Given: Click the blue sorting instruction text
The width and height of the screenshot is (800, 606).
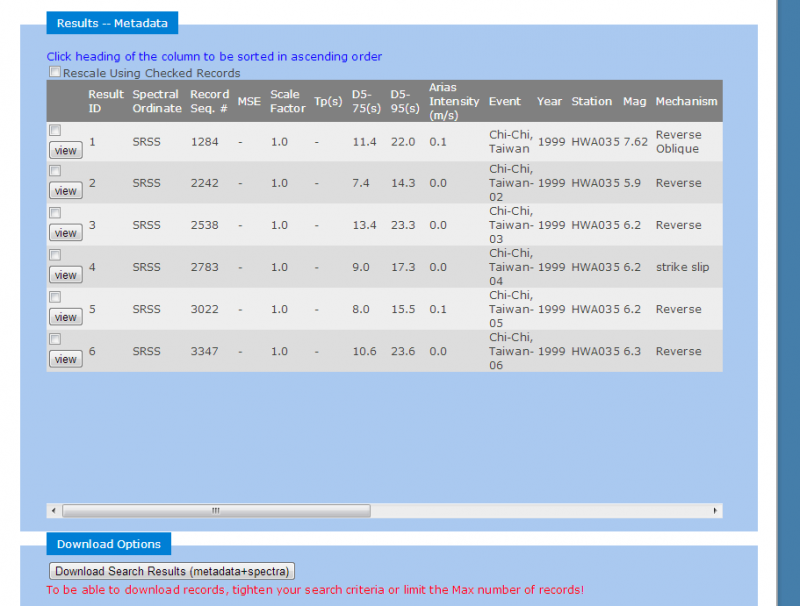Looking at the screenshot, I should pos(214,57).
